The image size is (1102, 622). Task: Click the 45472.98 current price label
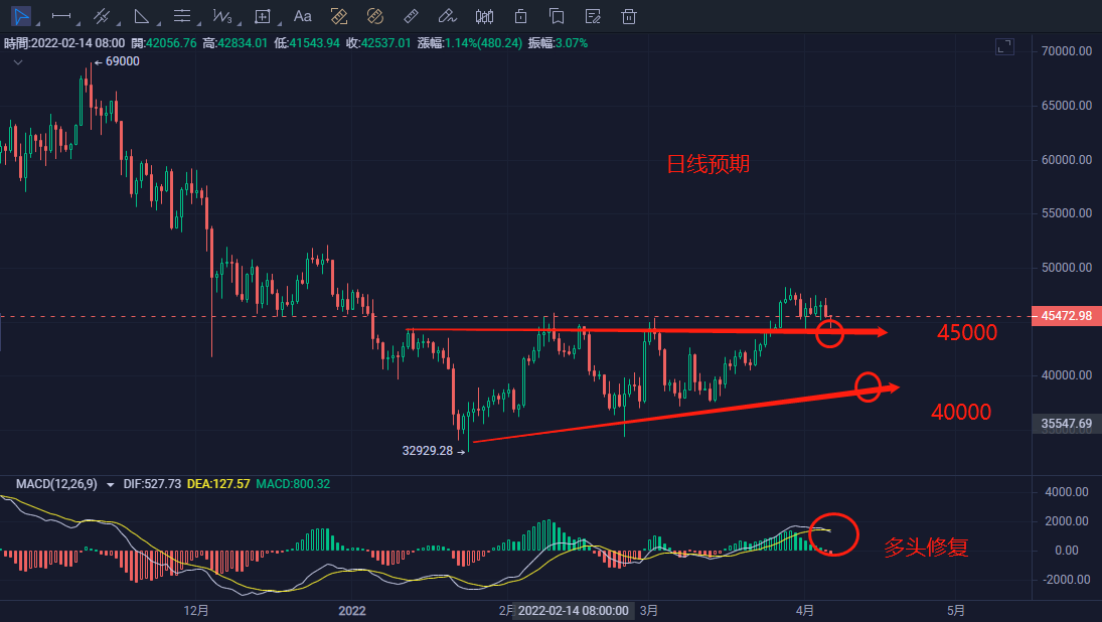[1064, 316]
